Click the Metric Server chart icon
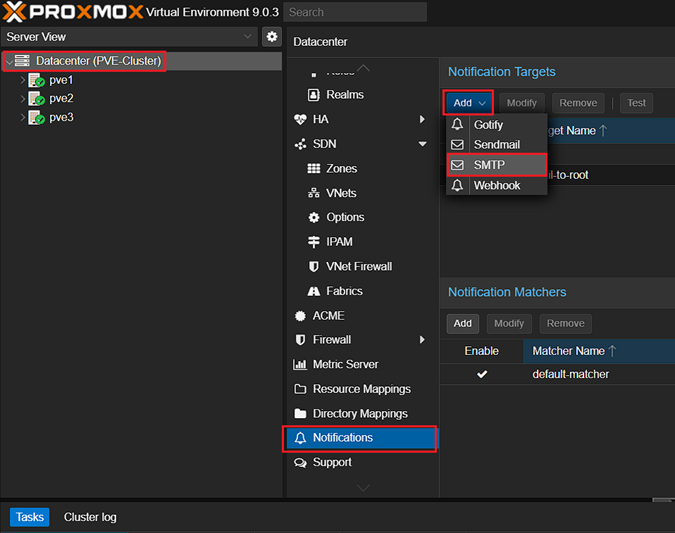The width and height of the screenshot is (675, 533). click(300, 365)
